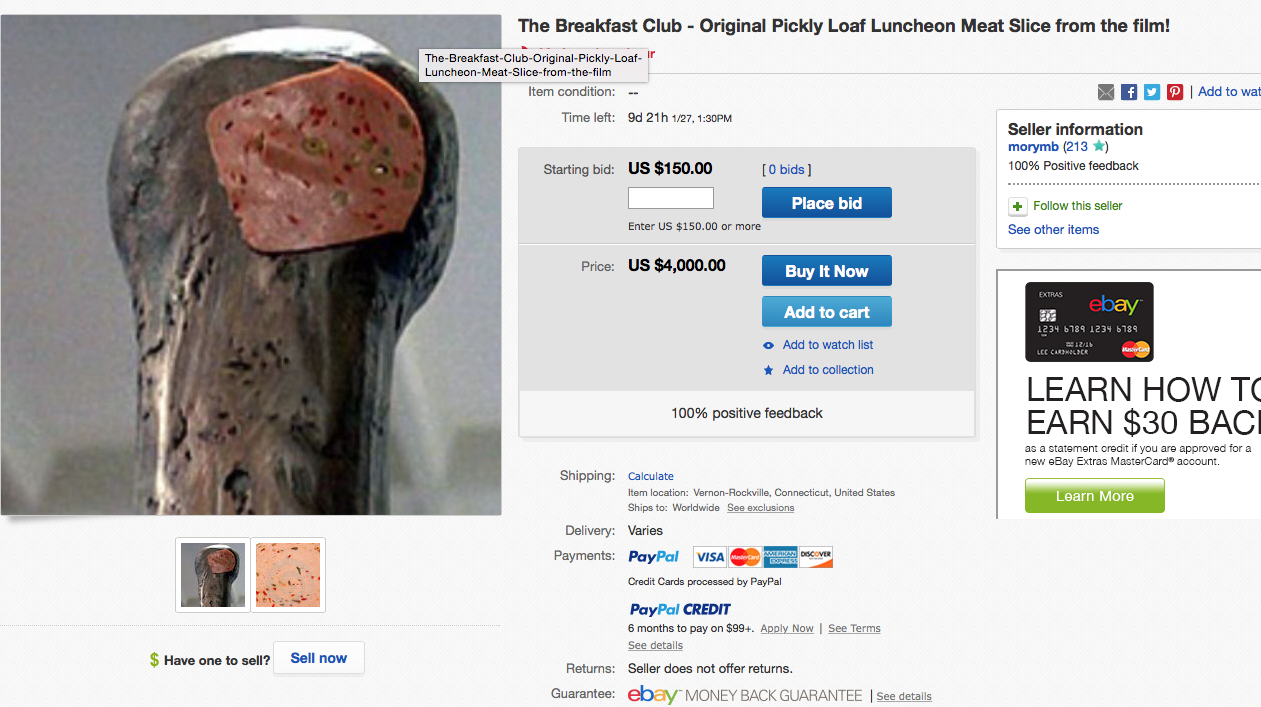The image size is (1261, 707).
Task: Open the Calculate shipping link
Action: click(650, 476)
